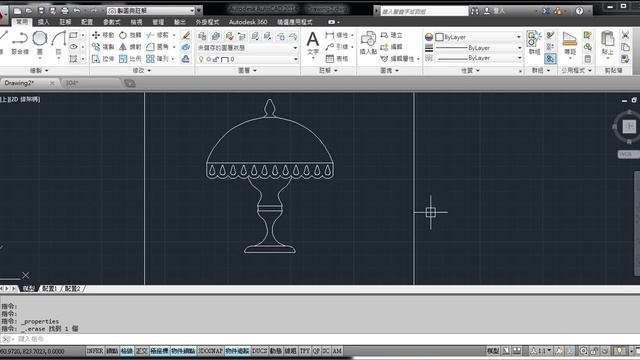The height and width of the screenshot is (360, 640).
Task: Open the 插入 (Insert) ribbon tab
Action: 43,22
